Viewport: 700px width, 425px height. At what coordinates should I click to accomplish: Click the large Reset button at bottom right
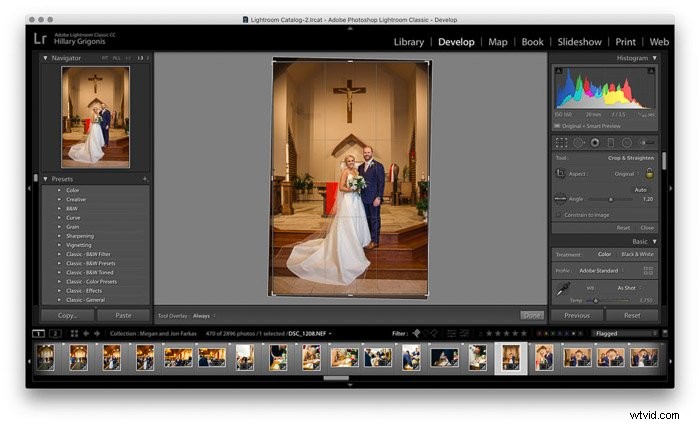[632, 315]
